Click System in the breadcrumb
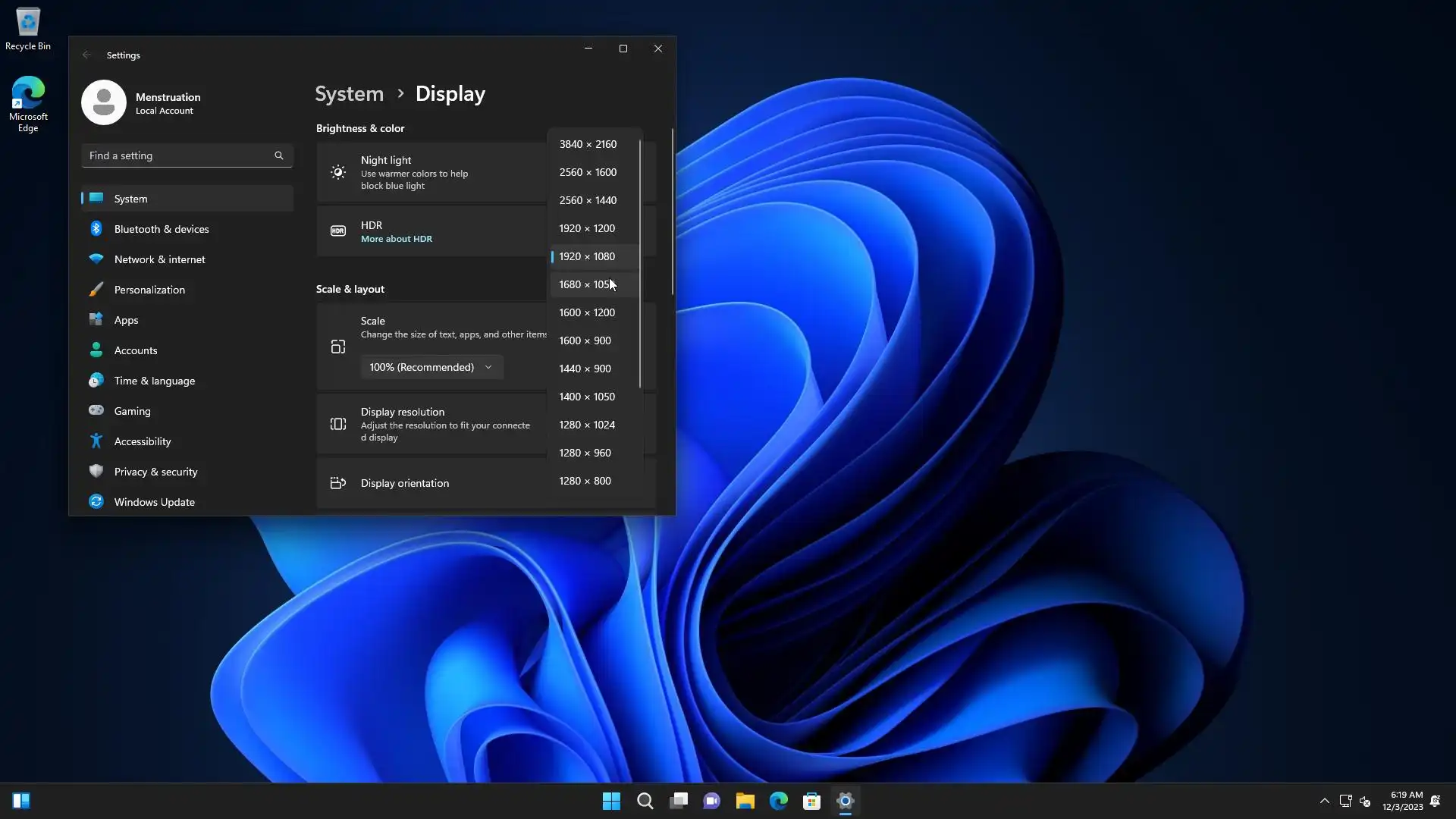The width and height of the screenshot is (1456, 819). click(349, 93)
